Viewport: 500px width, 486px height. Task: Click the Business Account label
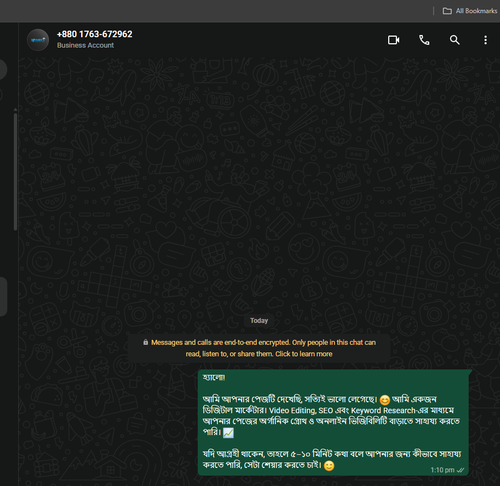(x=85, y=45)
